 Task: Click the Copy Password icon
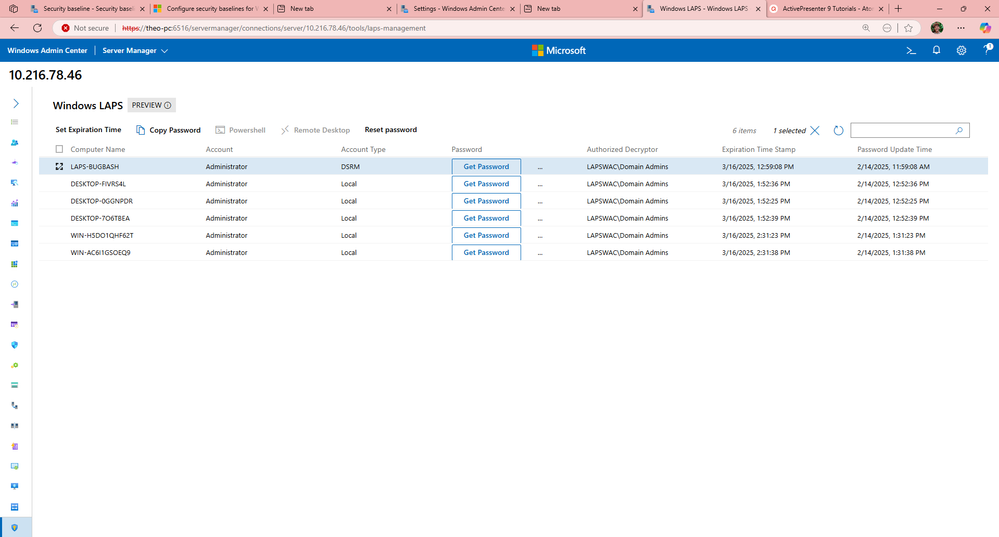140,130
